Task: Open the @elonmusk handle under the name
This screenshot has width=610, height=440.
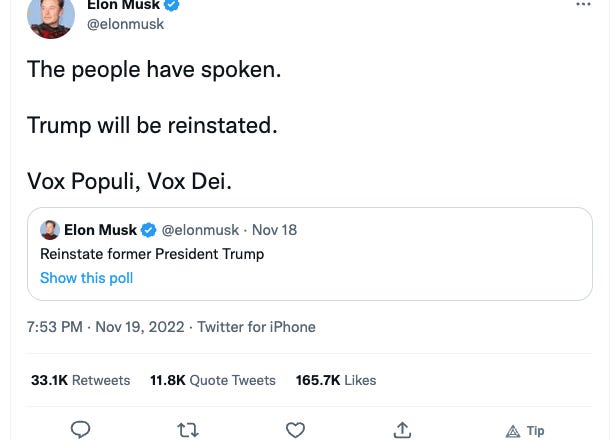Action: 126,24
